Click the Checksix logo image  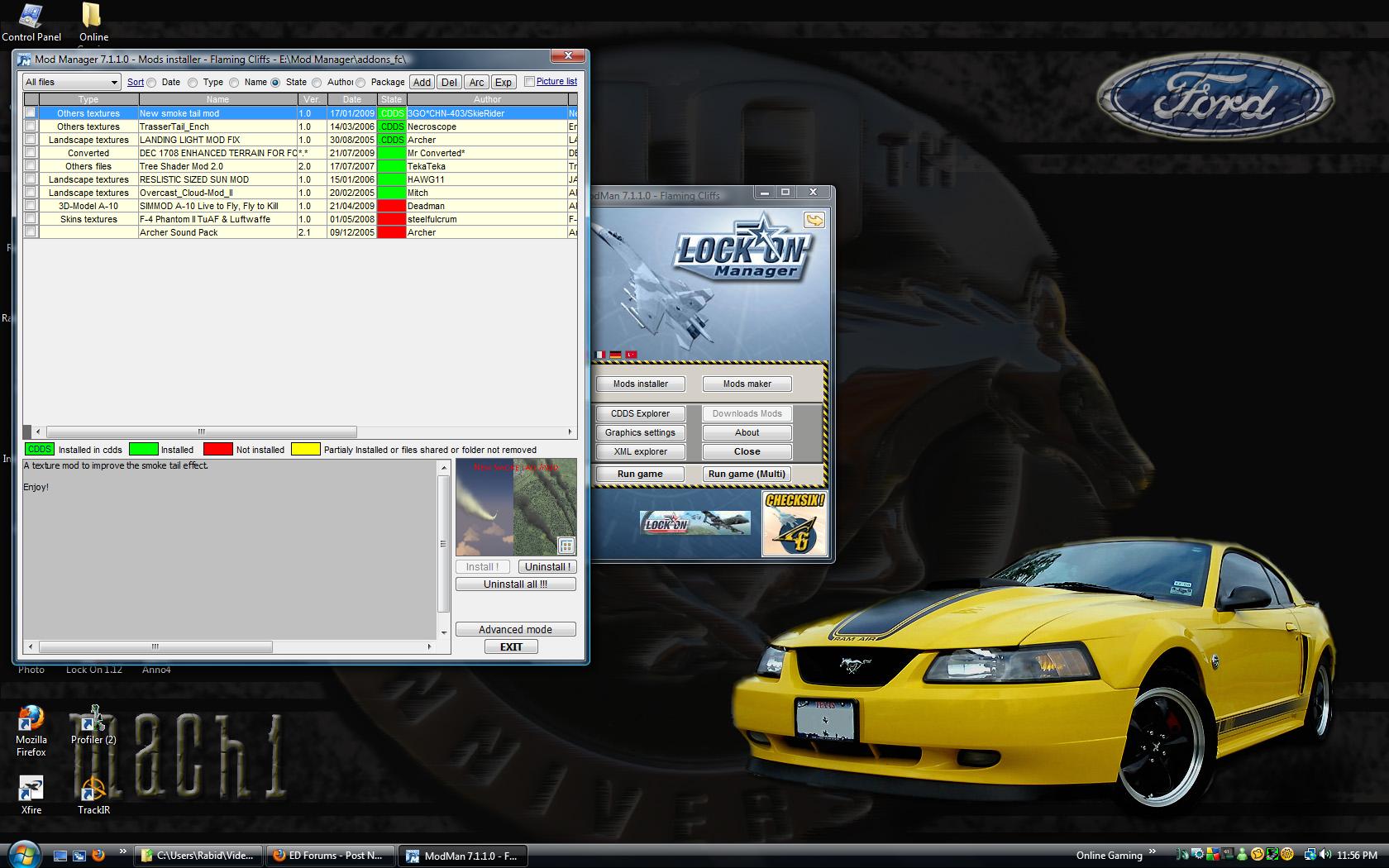795,523
